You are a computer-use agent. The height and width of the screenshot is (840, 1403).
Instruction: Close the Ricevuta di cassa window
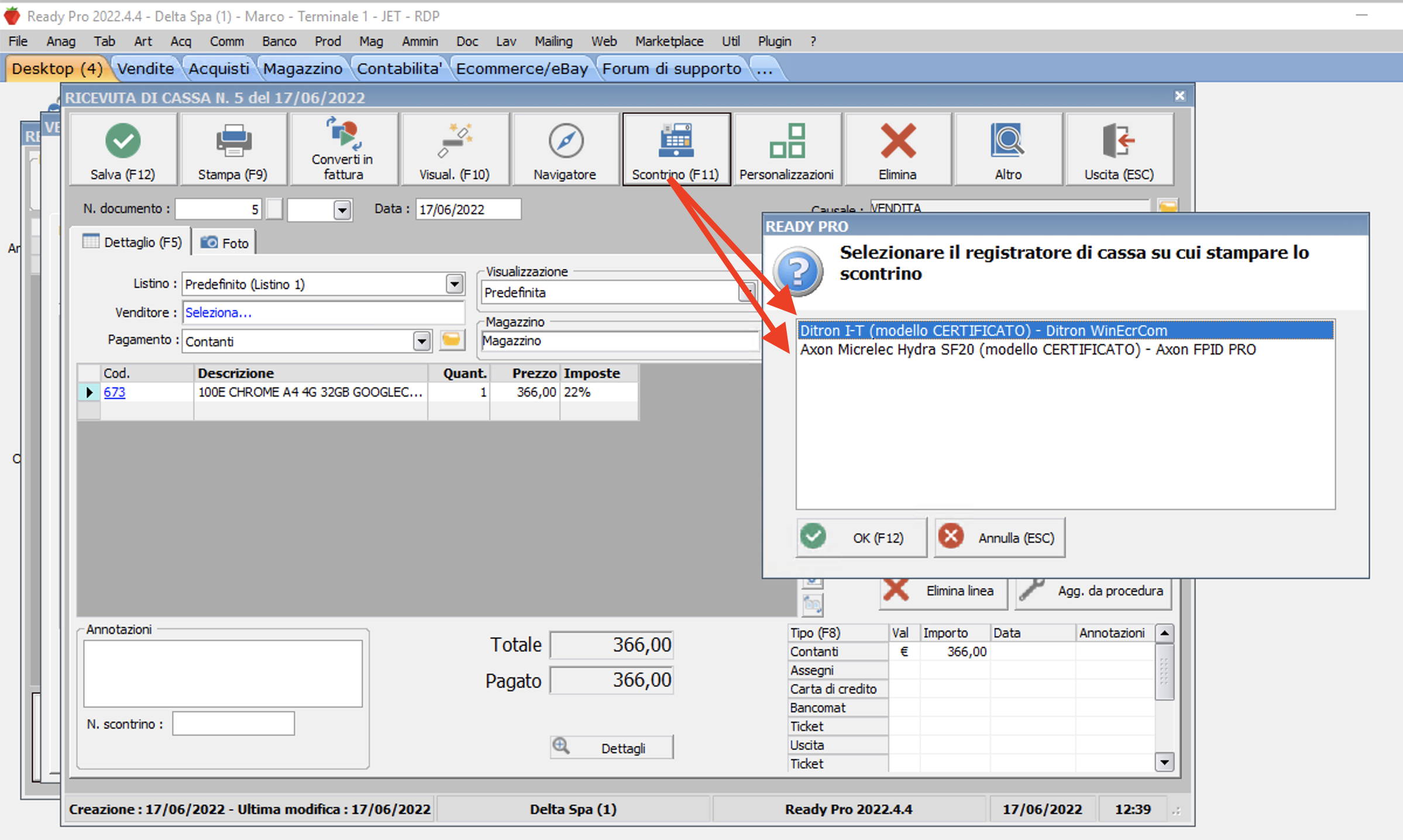[x=1180, y=96]
